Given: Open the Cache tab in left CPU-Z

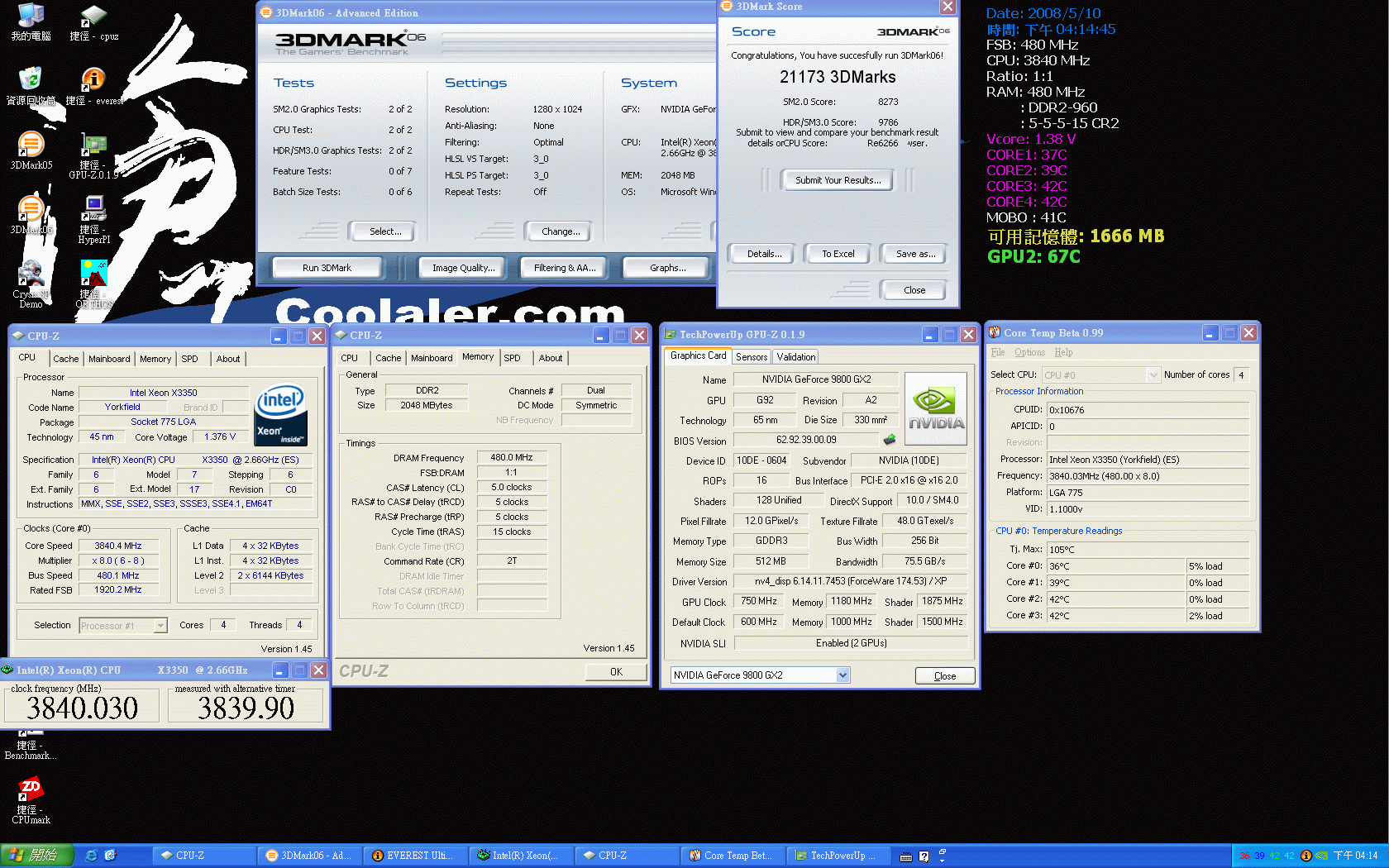Looking at the screenshot, I should 66,359.
